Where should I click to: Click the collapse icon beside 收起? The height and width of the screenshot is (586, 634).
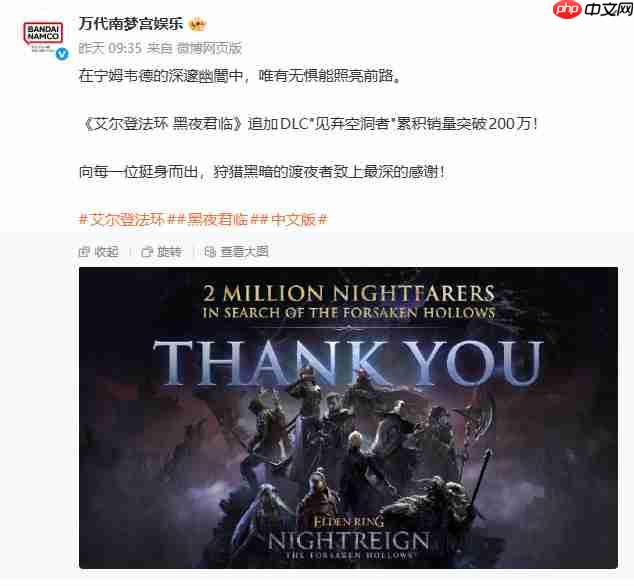point(84,252)
